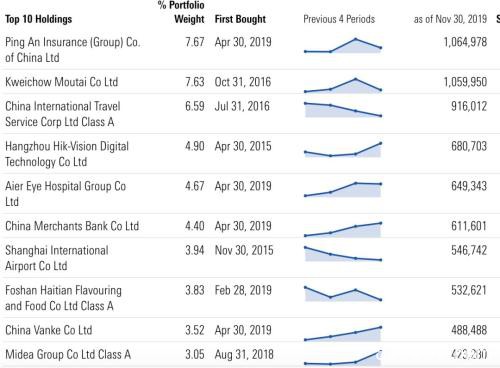Click the Previous 4 Periods column header

(339, 19)
